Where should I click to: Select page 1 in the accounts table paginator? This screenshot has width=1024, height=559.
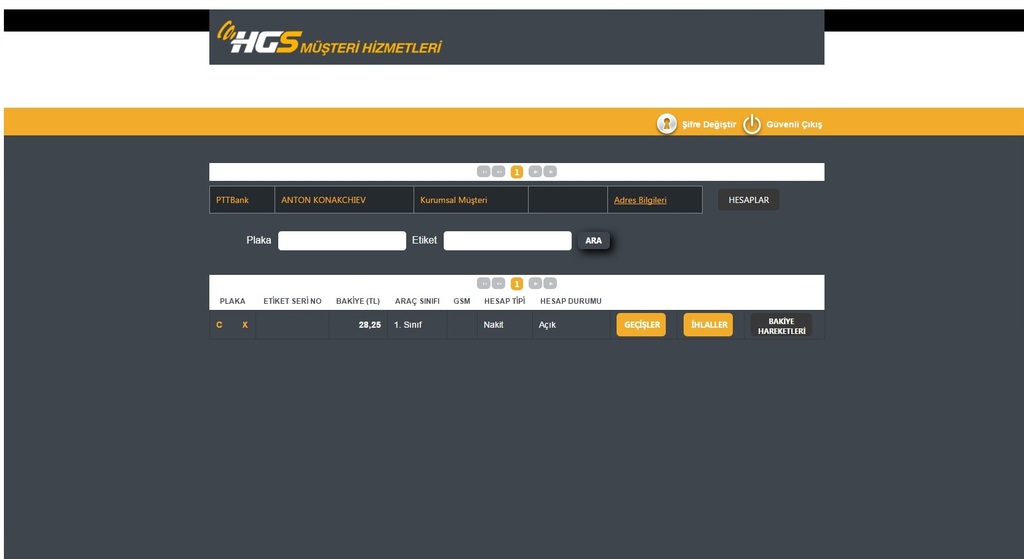[517, 284]
